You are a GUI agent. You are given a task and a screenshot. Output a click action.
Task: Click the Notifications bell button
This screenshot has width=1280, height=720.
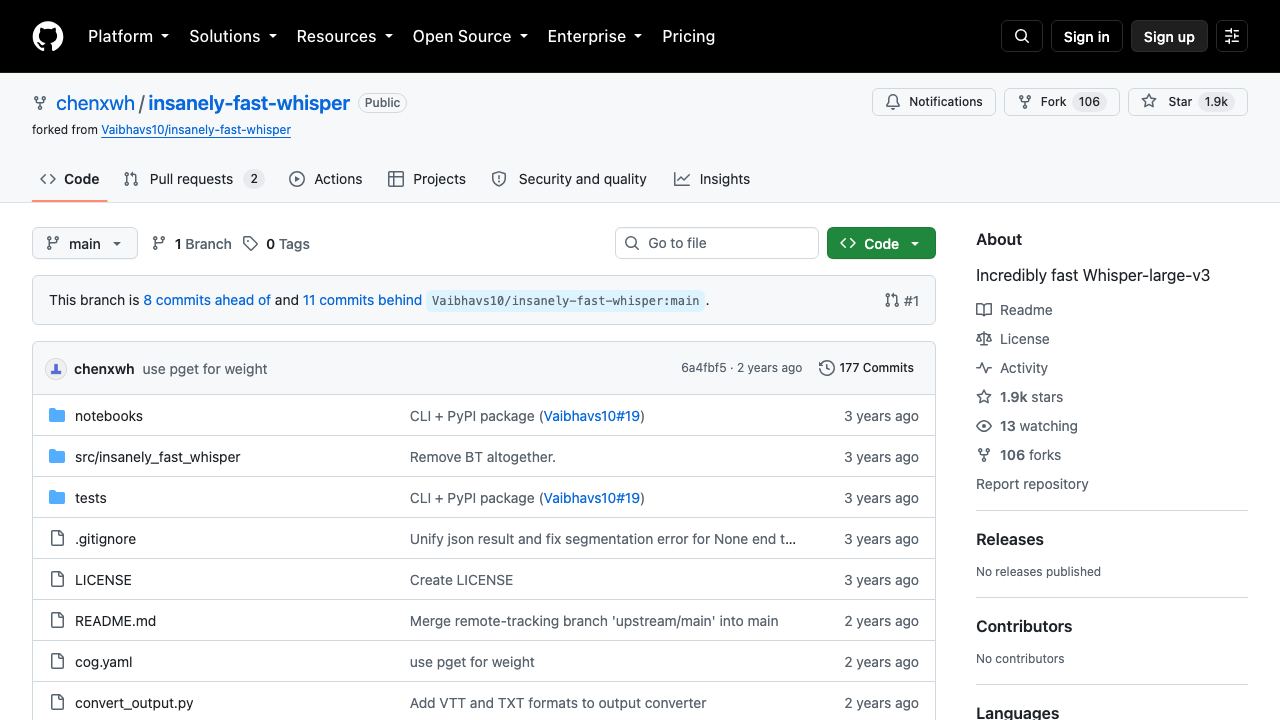coord(934,102)
